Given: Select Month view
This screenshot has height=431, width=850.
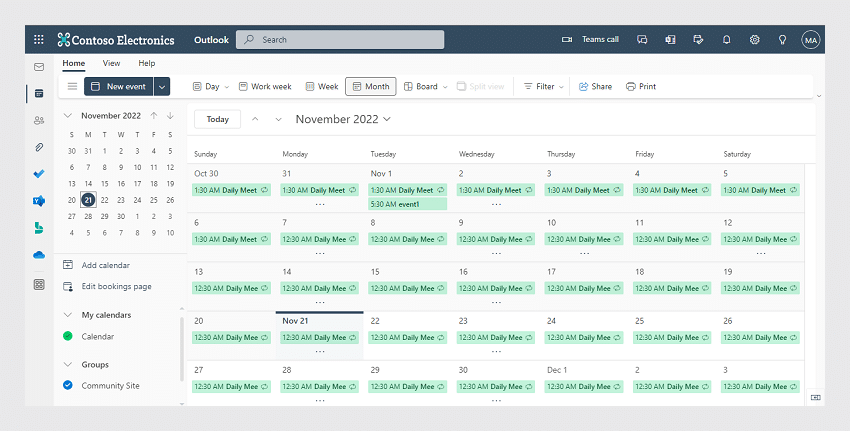Looking at the screenshot, I should pyautogui.click(x=371, y=86).
